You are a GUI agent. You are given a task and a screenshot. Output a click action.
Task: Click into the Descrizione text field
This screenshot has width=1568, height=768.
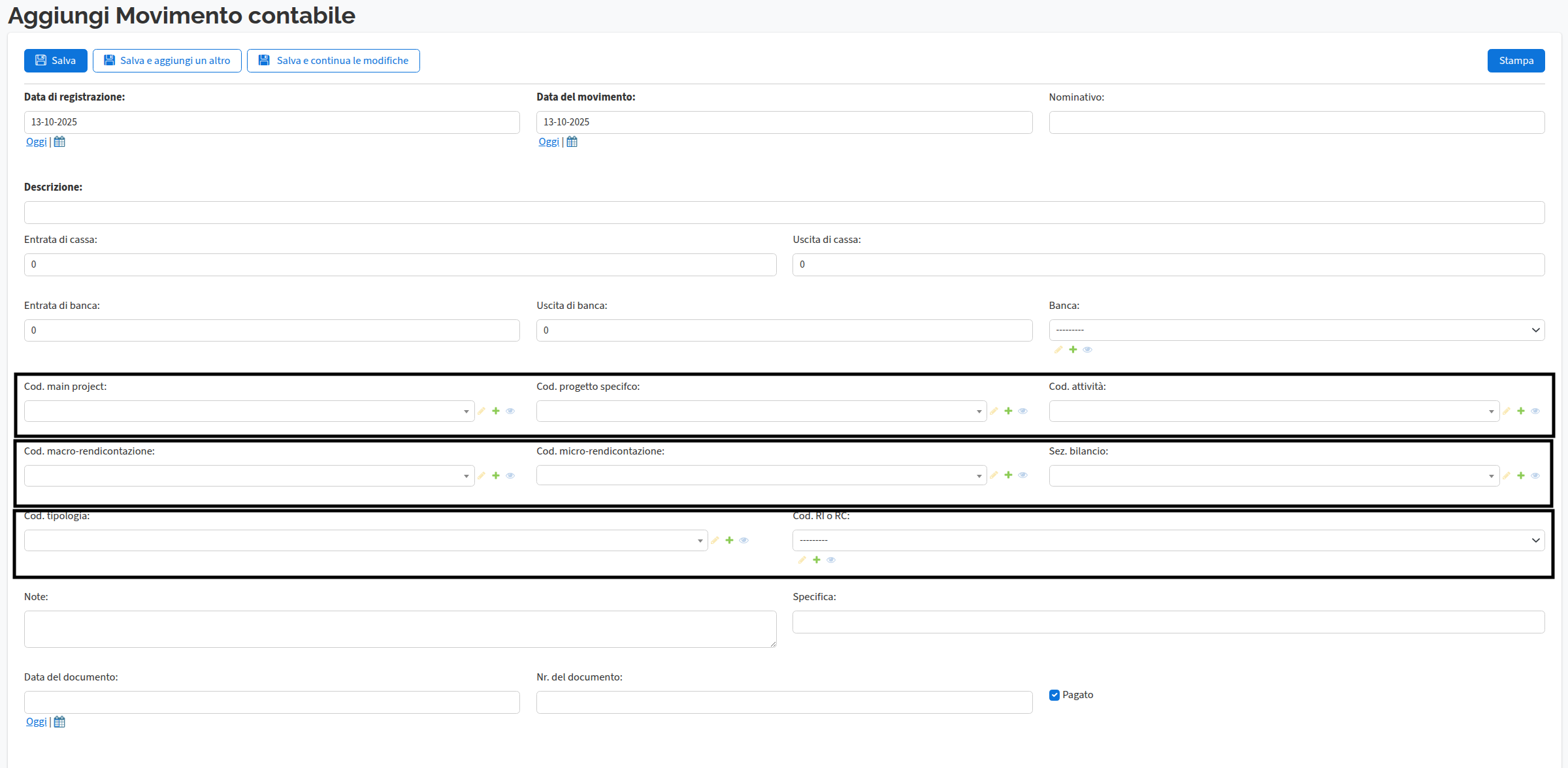(784, 212)
